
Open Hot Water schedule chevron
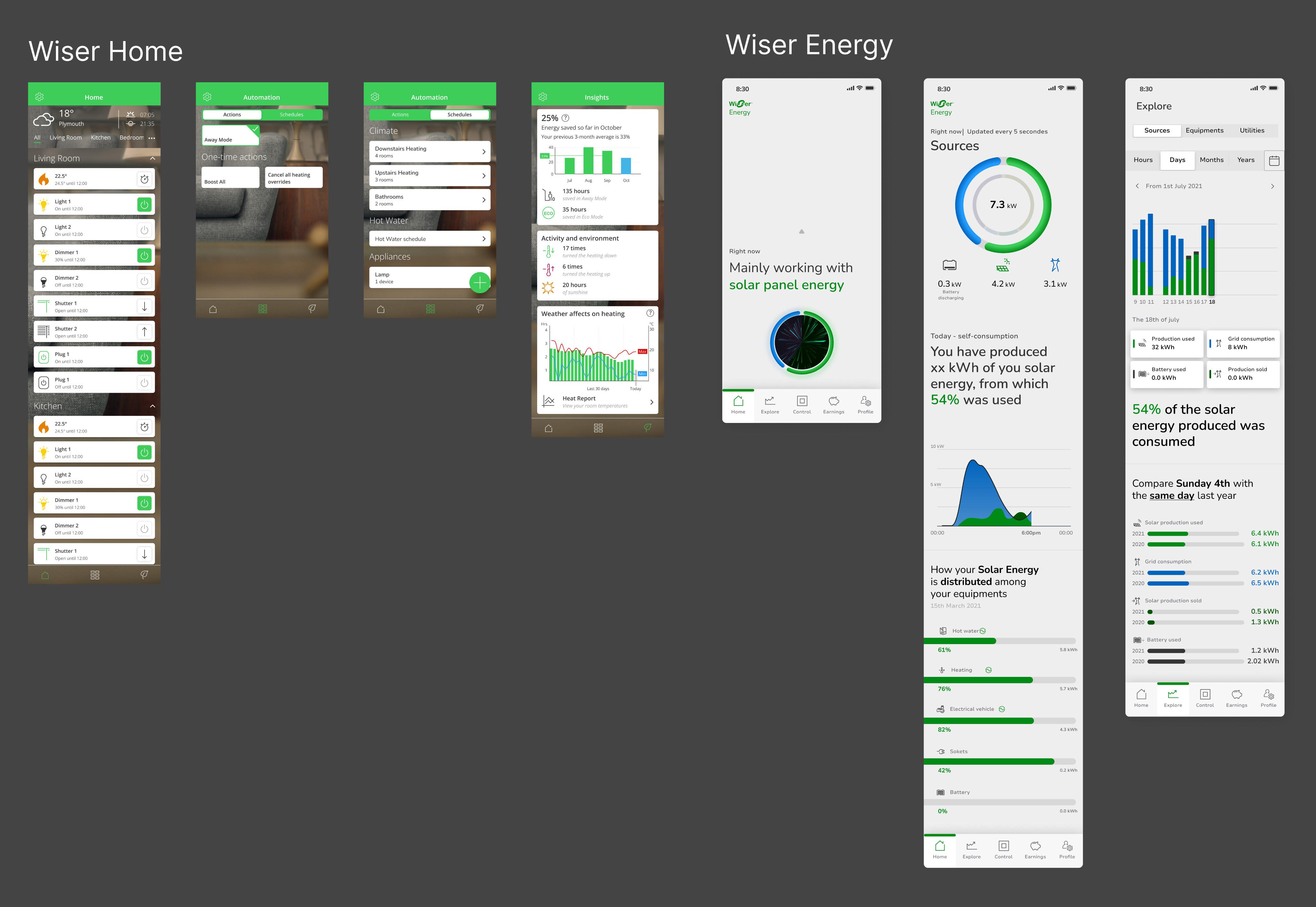click(483, 239)
